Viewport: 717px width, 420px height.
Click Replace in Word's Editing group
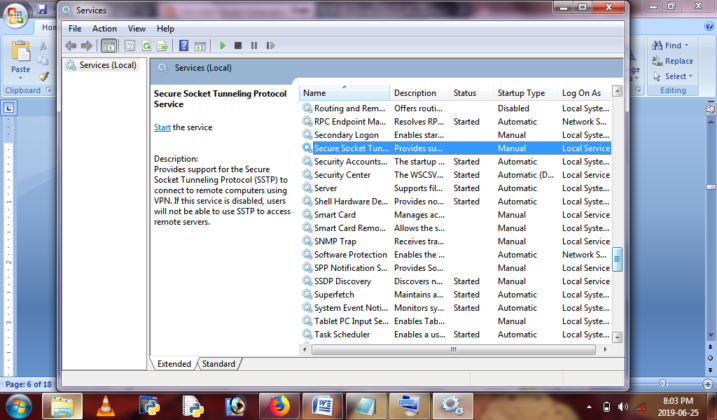[678, 61]
